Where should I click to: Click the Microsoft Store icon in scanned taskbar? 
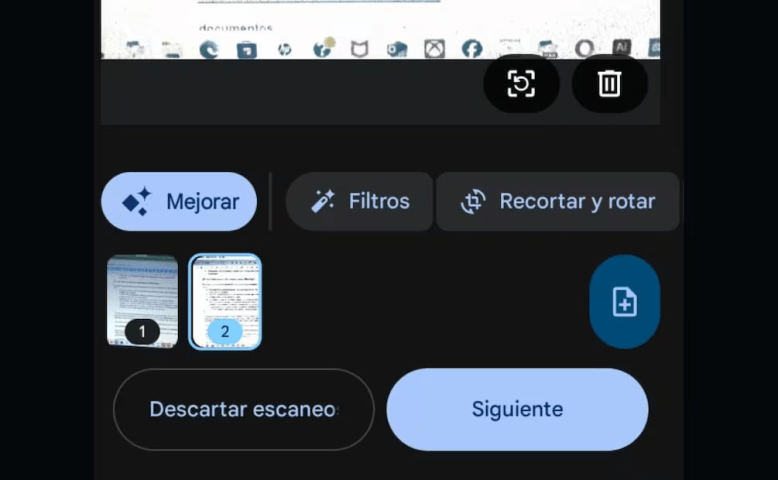[246, 50]
